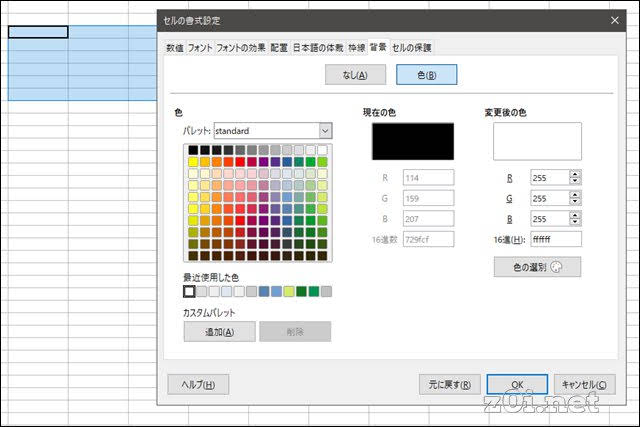Click the active bordered cell in the spreadsheet
This screenshot has height=427, width=640.
click(x=38, y=32)
